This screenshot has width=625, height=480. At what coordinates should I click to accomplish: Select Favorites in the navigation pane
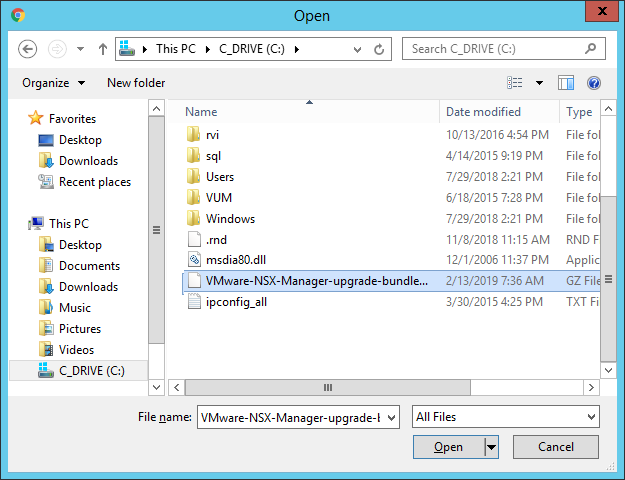pyautogui.click(x=62, y=118)
